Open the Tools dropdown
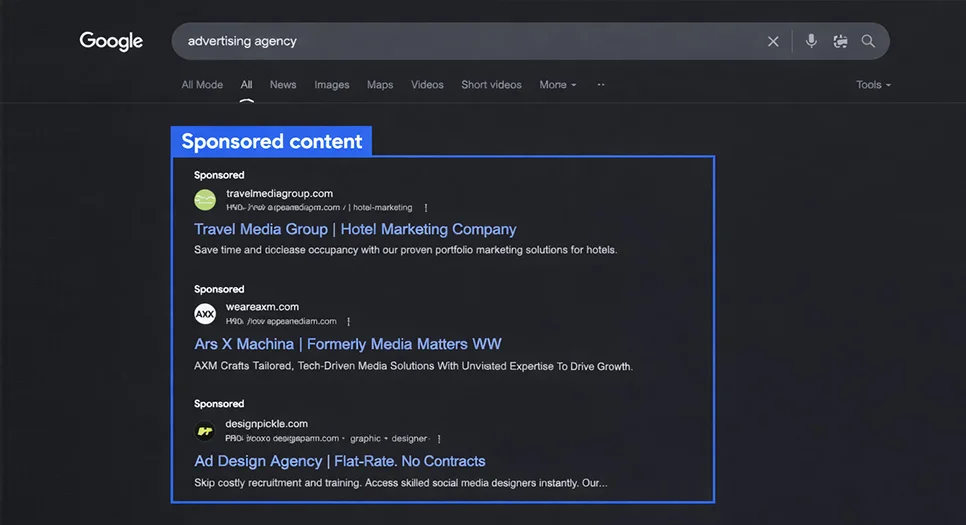The width and height of the screenshot is (966, 525). (x=873, y=84)
